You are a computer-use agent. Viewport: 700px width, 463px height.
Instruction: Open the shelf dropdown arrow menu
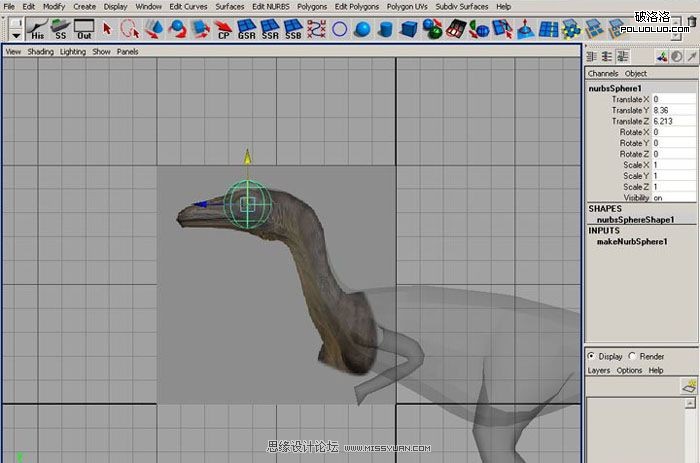pos(16,35)
